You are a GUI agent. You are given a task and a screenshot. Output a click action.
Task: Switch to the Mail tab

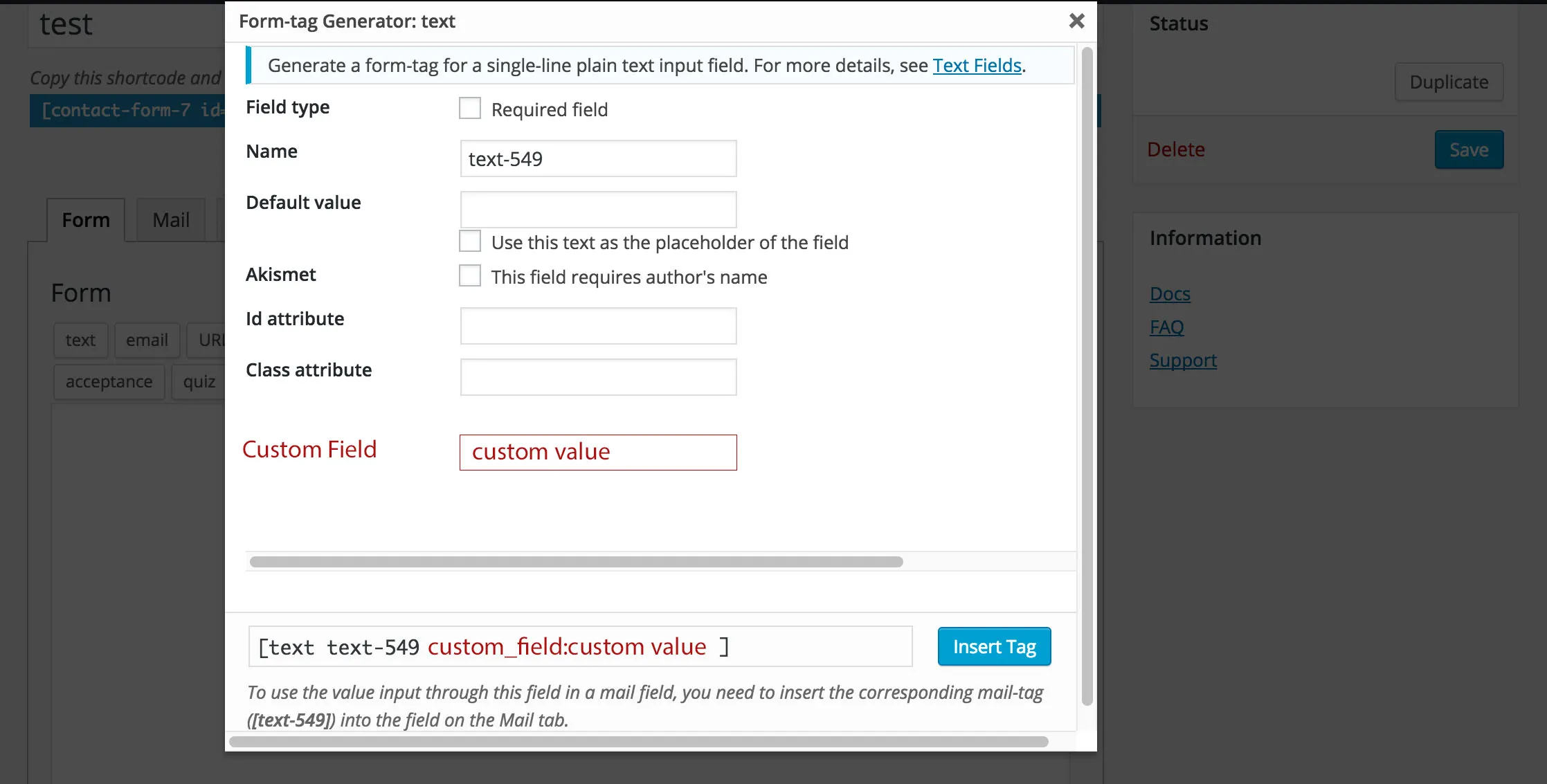pyautogui.click(x=170, y=220)
